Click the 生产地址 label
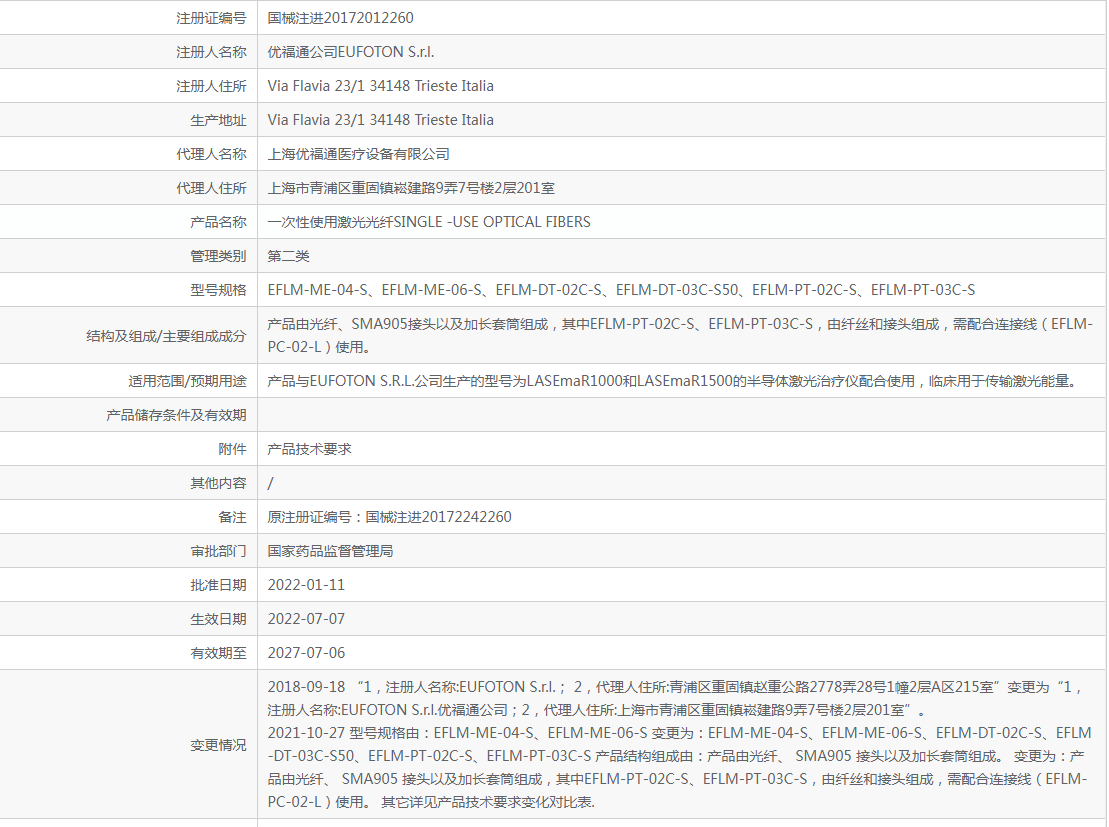 [x=218, y=120]
